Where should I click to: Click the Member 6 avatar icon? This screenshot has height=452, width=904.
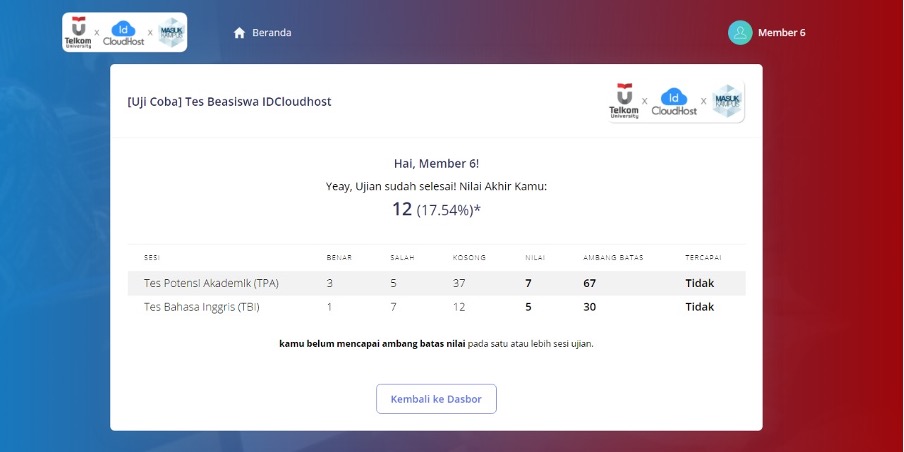[x=740, y=32]
